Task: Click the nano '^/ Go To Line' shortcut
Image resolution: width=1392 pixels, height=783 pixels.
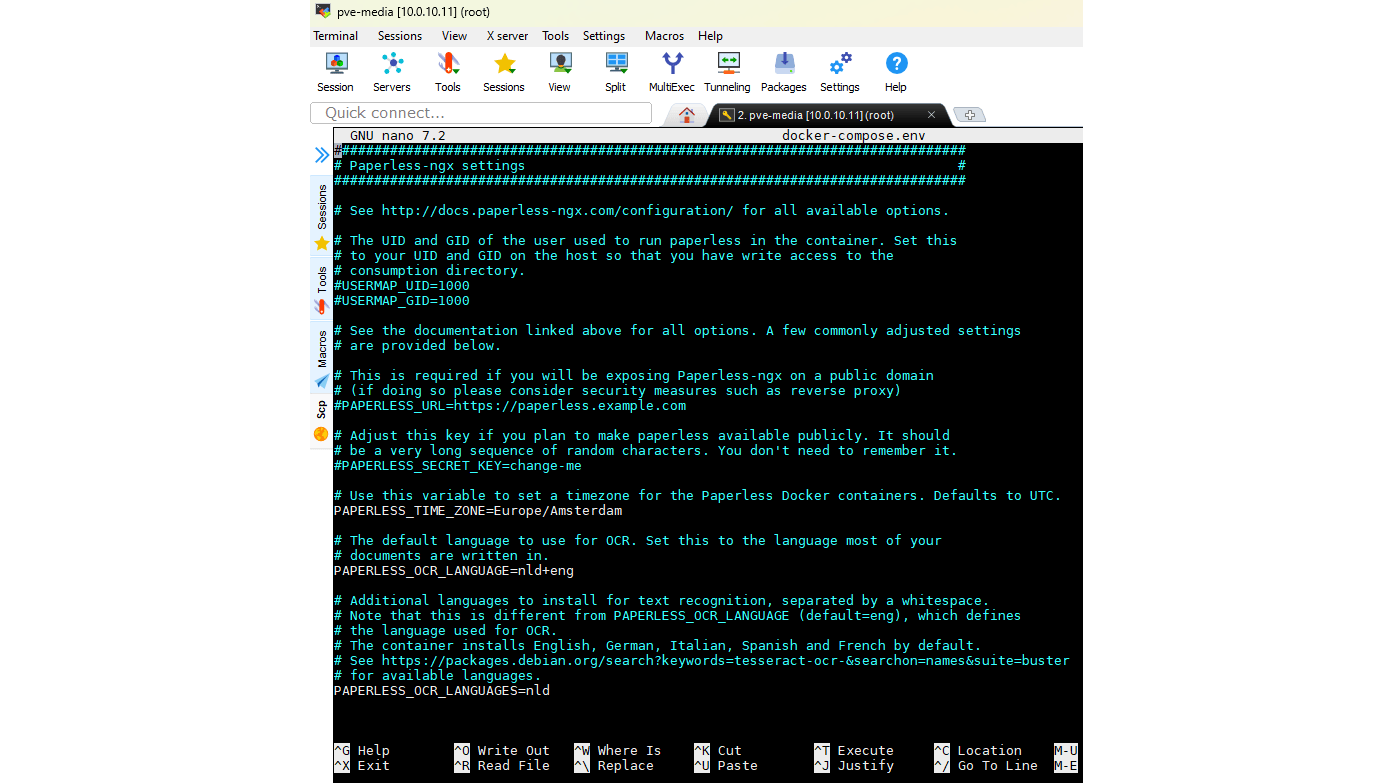Action: [x=986, y=766]
